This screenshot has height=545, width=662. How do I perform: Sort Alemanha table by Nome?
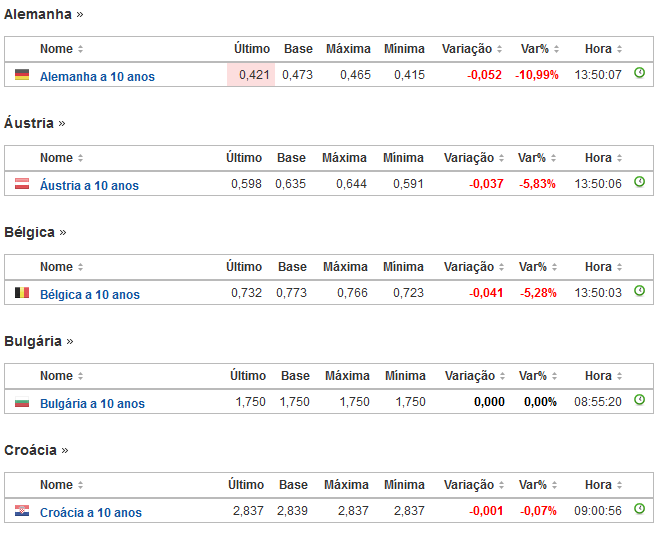[62, 48]
